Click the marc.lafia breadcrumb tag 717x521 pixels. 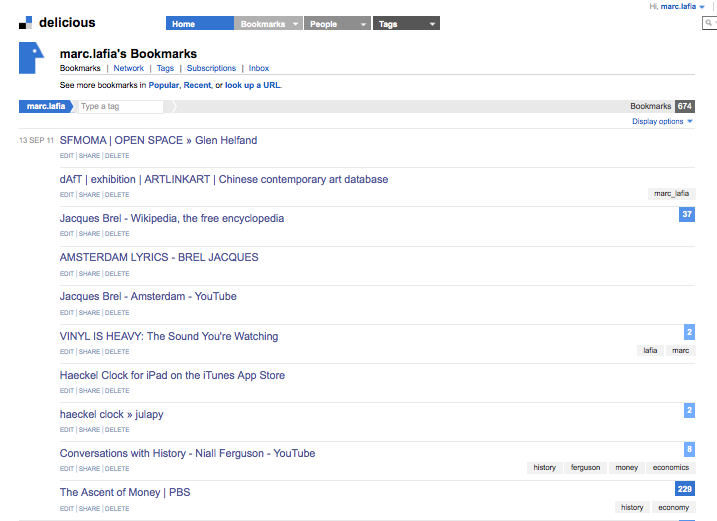46,106
